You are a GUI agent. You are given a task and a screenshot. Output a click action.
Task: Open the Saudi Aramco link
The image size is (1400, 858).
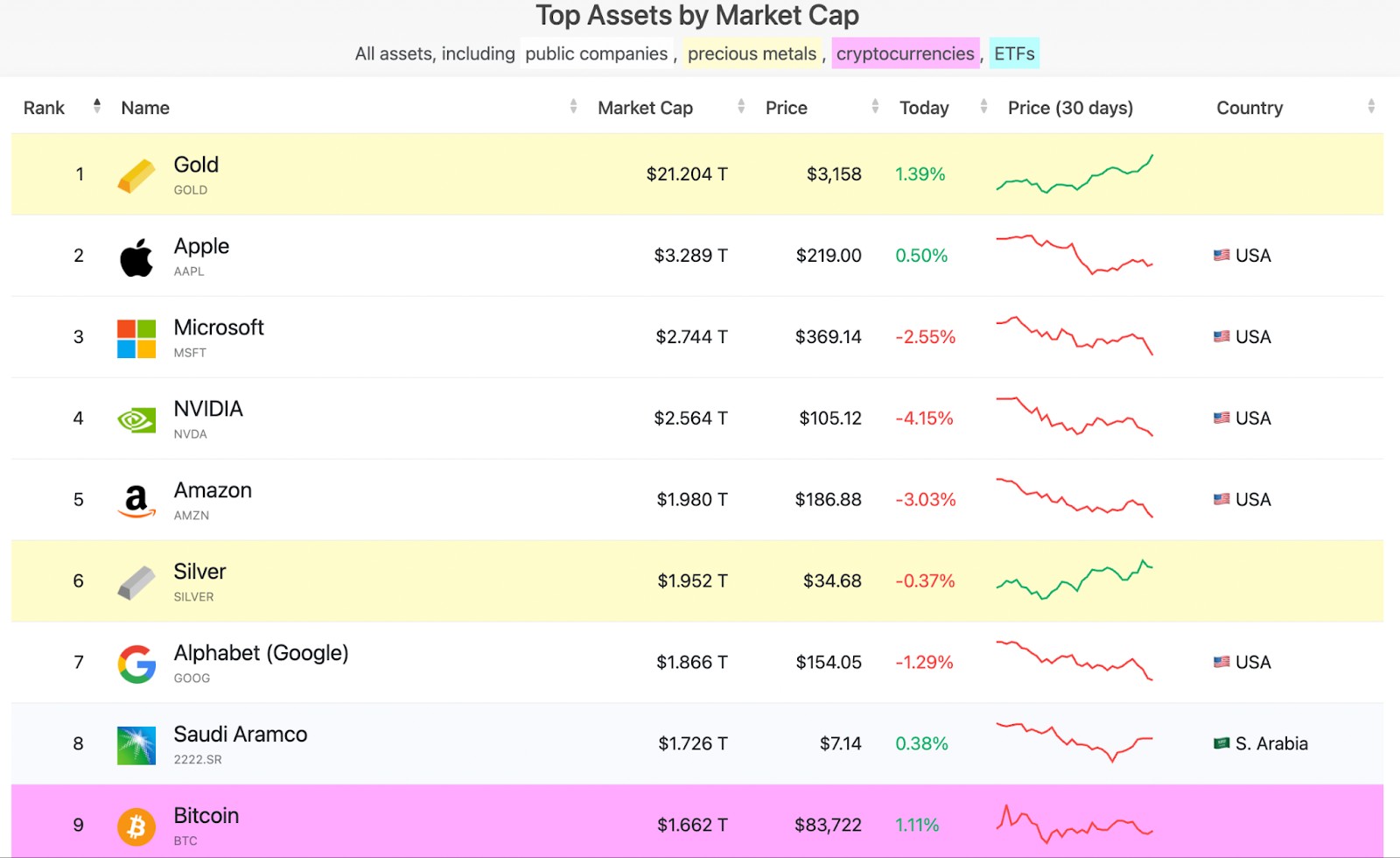click(x=241, y=735)
